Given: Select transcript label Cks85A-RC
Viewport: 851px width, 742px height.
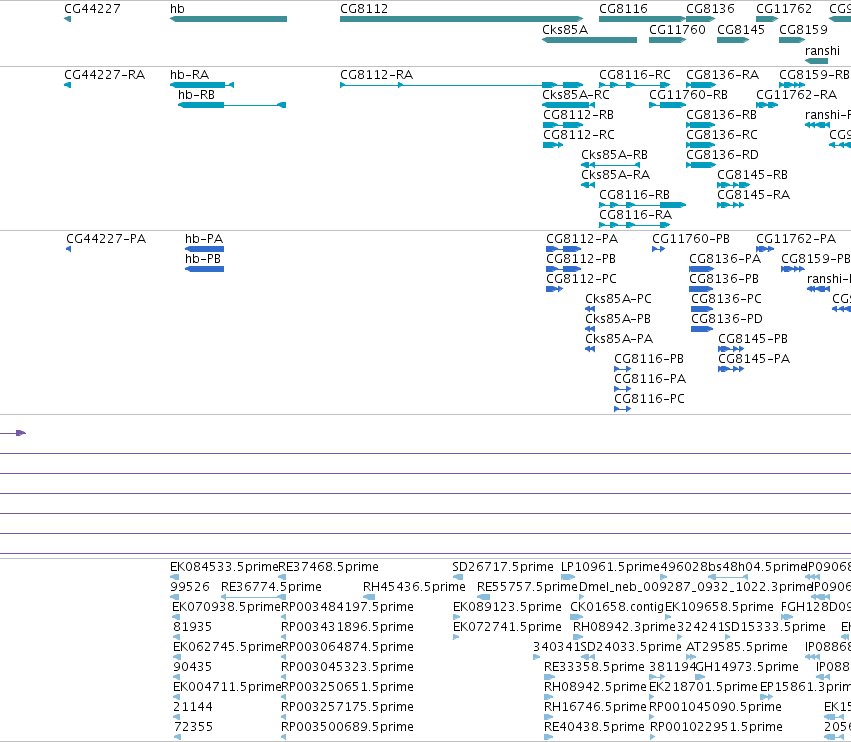Looking at the screenshot, I should [x=576, y=94].
